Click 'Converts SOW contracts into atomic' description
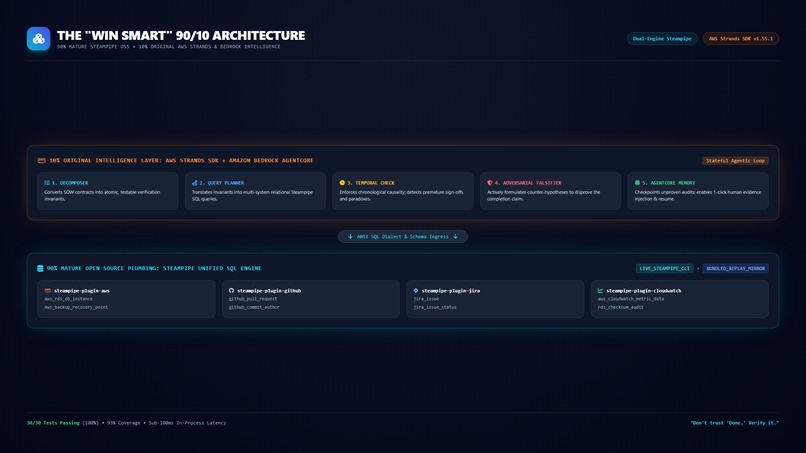 [102, 195]
